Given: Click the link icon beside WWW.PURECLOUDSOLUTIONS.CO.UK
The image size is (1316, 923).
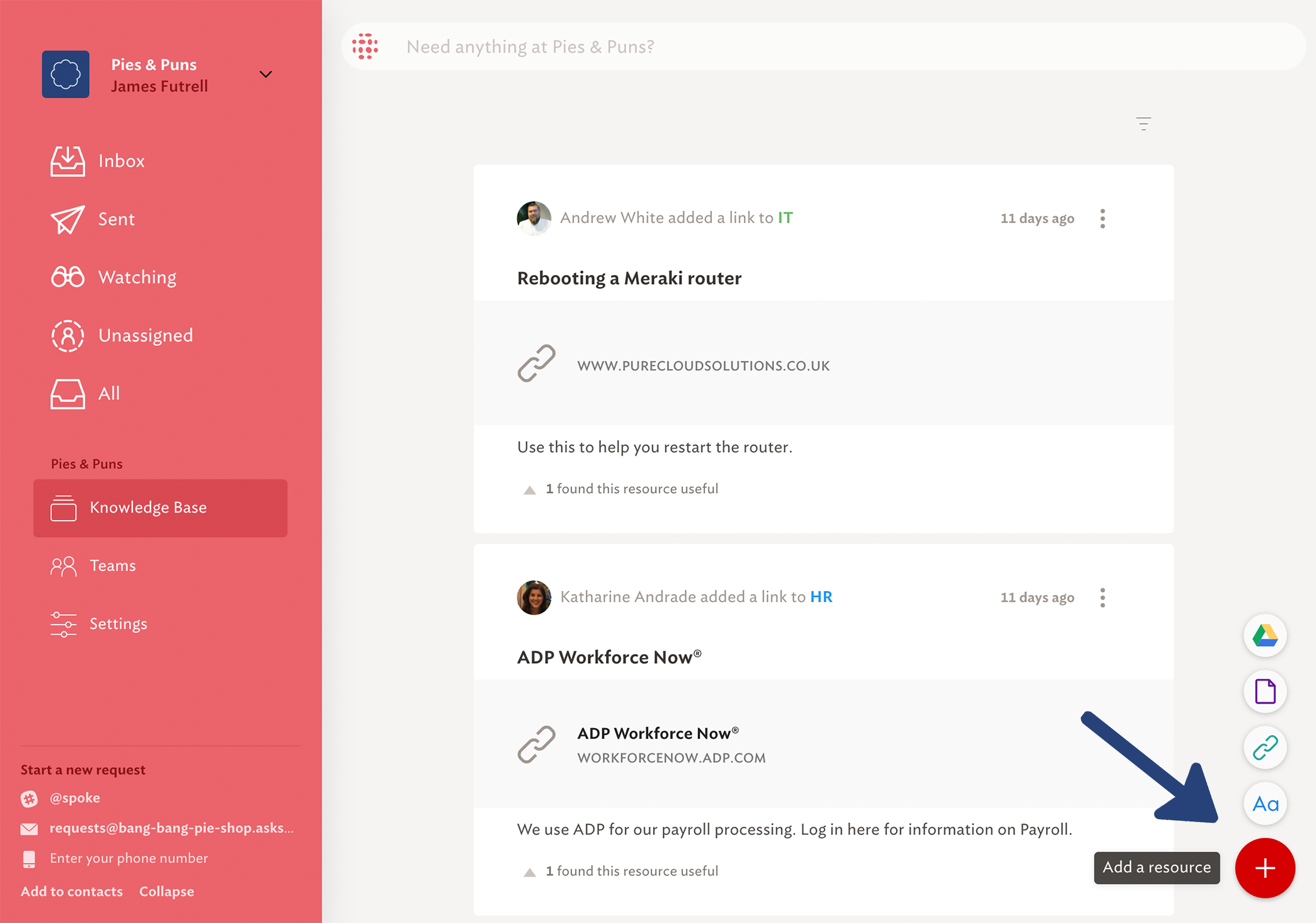Looking at the screenshot, I should click(x=536, y=363).
